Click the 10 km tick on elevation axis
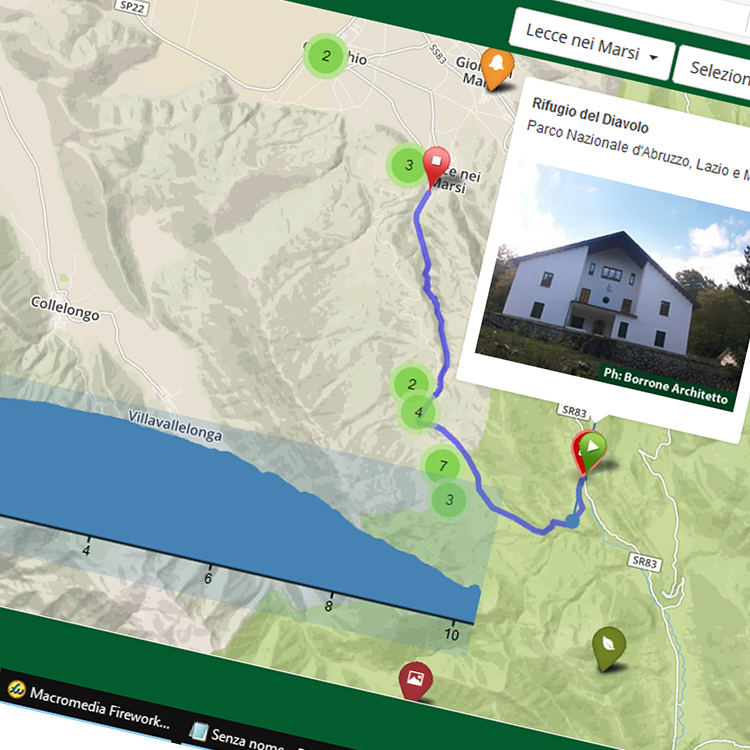The height and width of the screenshot is (750, 750). [x=452, y=634]
